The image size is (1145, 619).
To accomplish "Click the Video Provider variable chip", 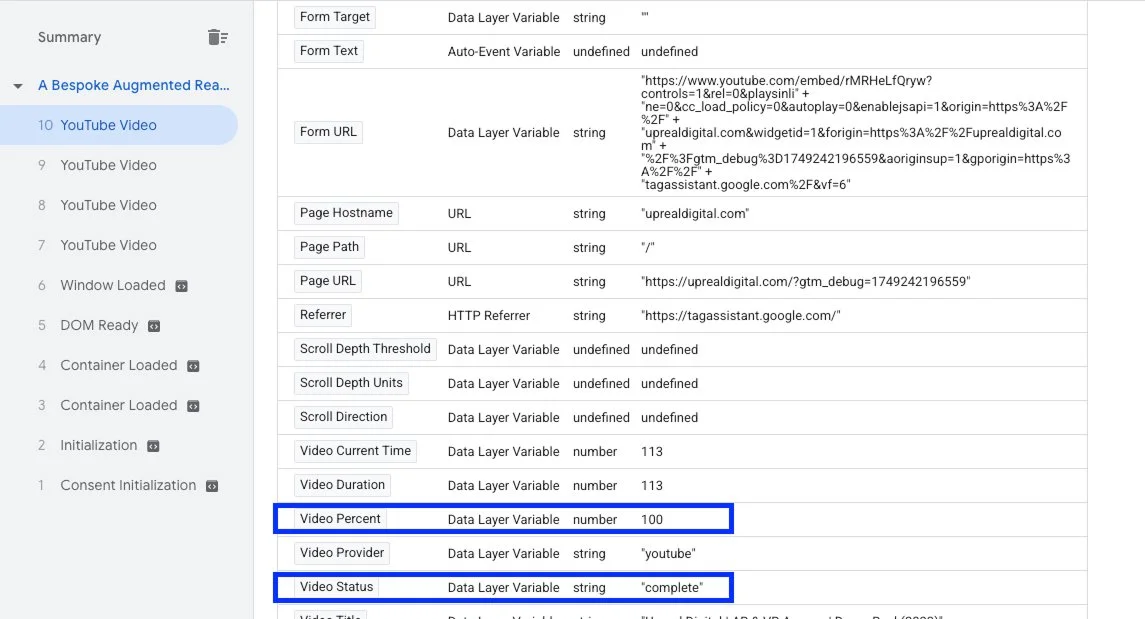I will click(342, 553).
